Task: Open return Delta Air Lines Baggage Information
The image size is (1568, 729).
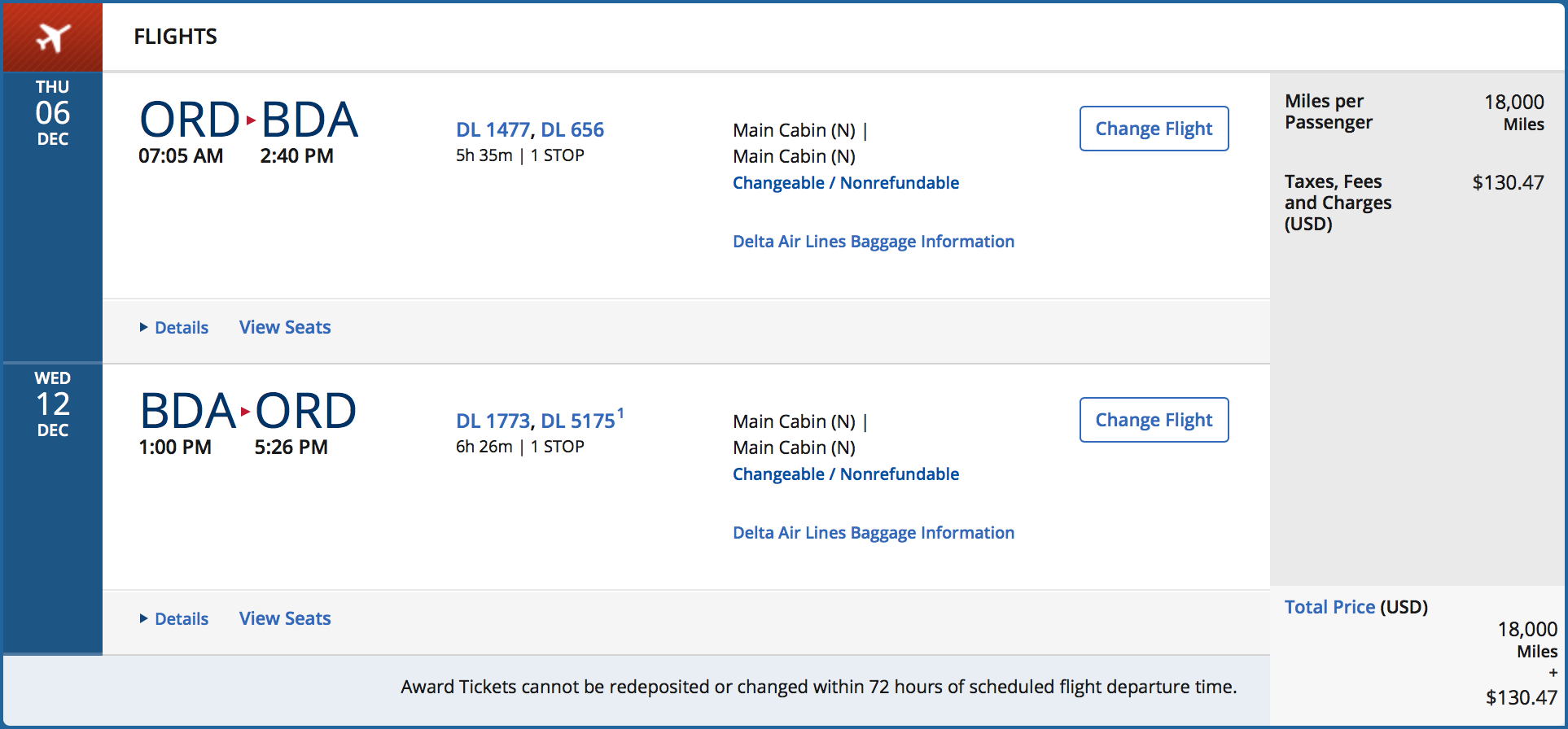Action: 874,533
